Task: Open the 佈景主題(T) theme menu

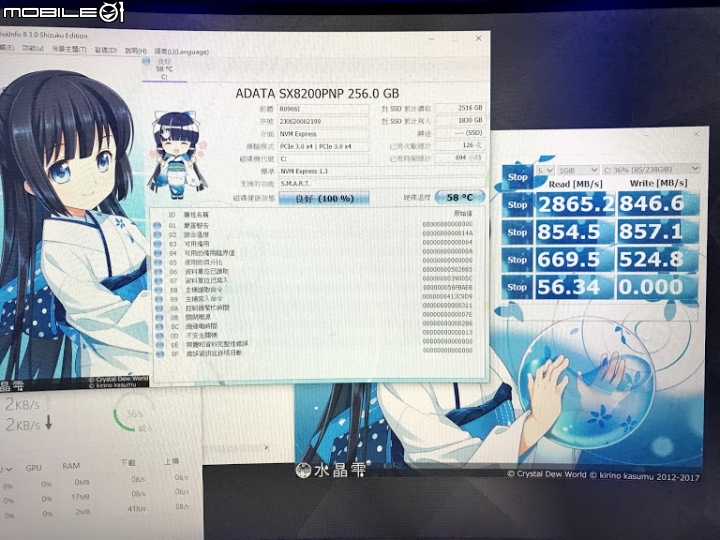Action: (69, 49)
